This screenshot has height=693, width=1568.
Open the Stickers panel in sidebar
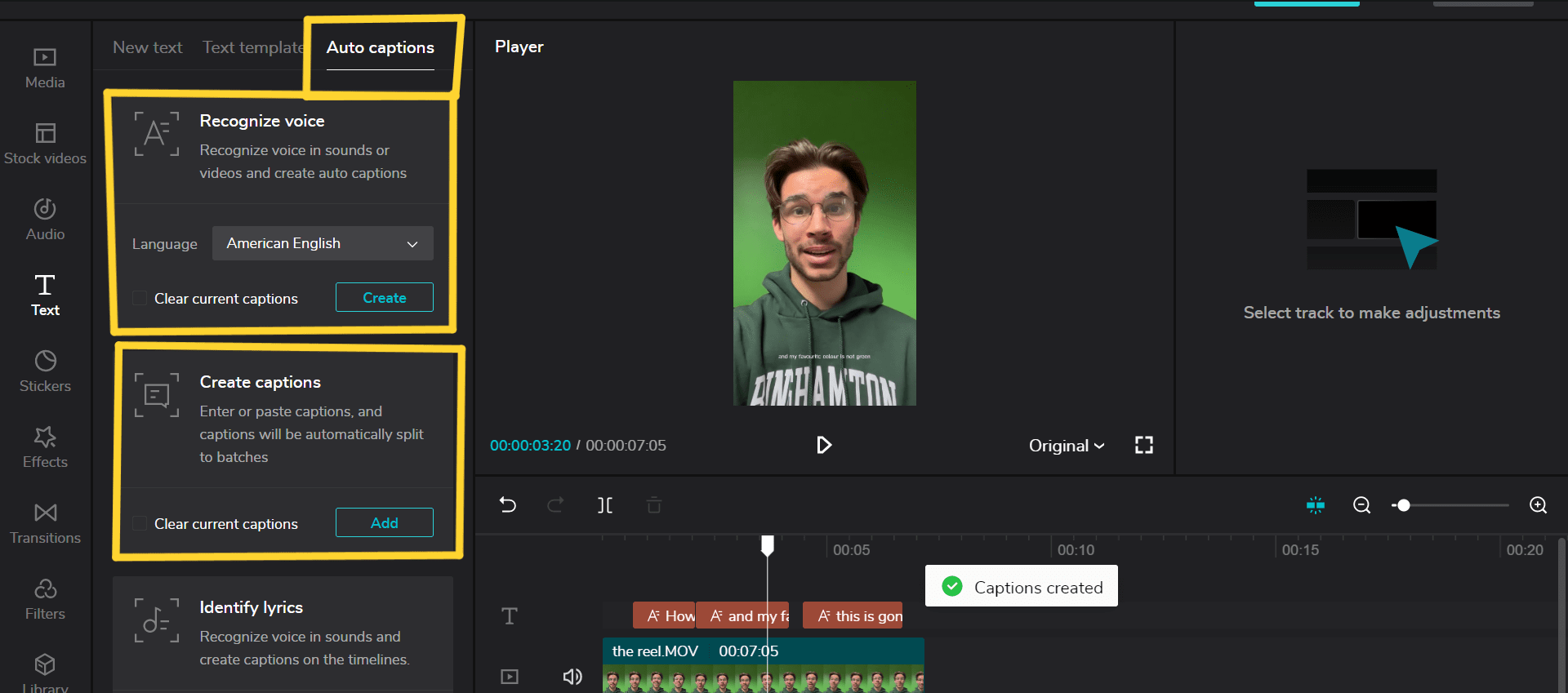(x=45, y=371)
